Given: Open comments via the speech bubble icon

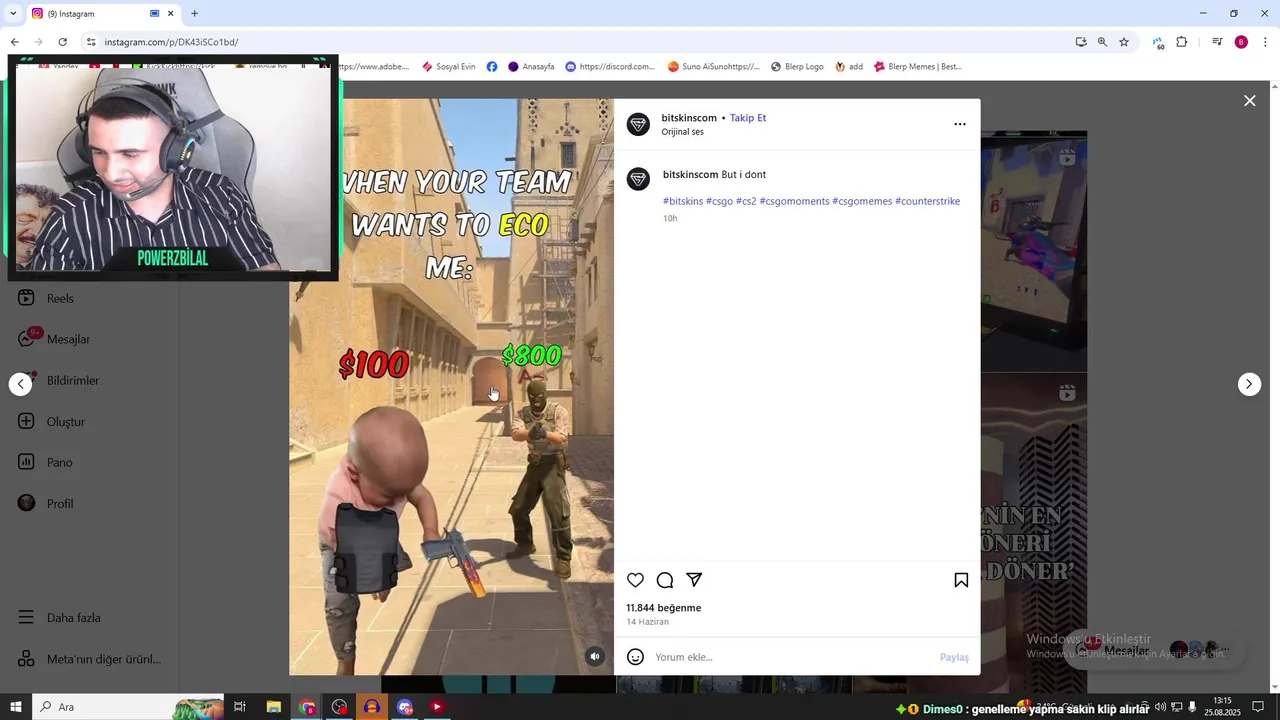Looking at the screenshot, I should coord(665,580).
